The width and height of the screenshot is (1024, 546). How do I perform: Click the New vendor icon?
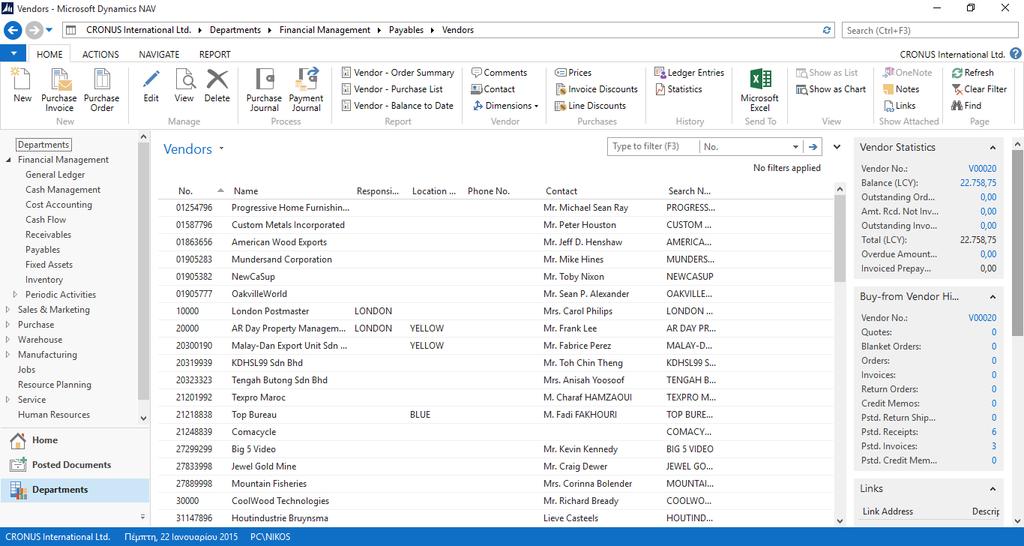pos(22,79)
